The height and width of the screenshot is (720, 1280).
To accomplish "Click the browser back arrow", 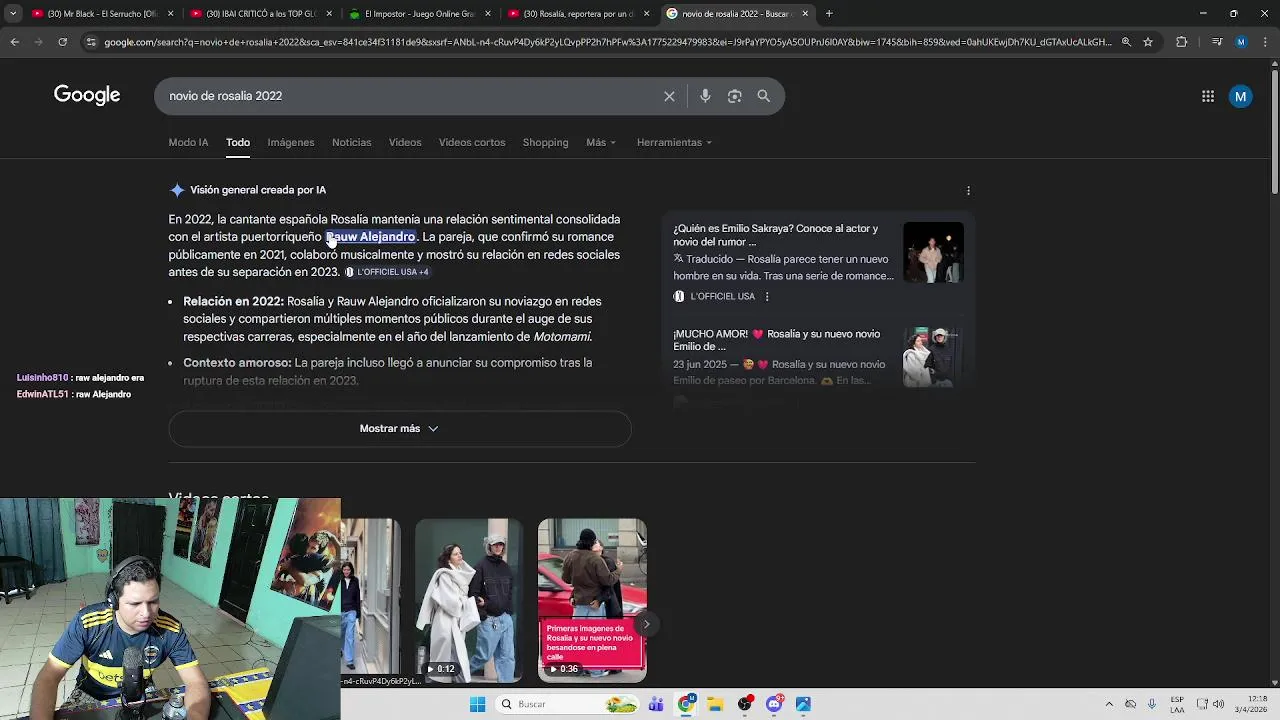I will (x=14, y=42).
